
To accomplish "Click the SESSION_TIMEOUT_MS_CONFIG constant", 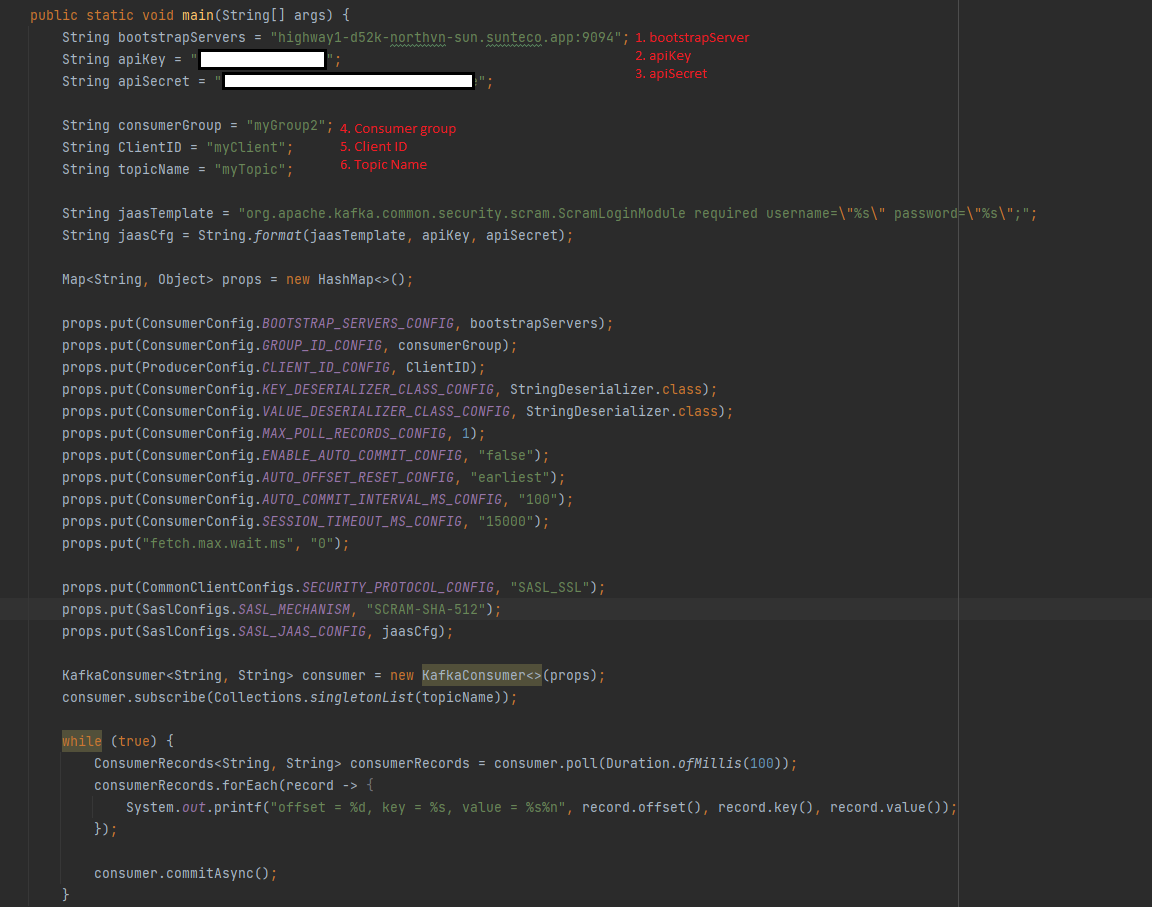I will (x=361, y=521).
